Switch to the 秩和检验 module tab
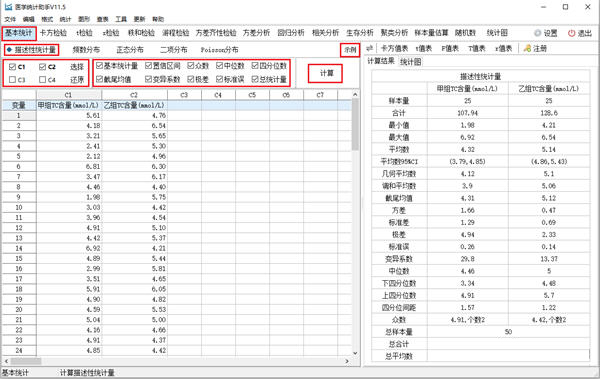Screen dimensions: 600x379 [141, 33]
